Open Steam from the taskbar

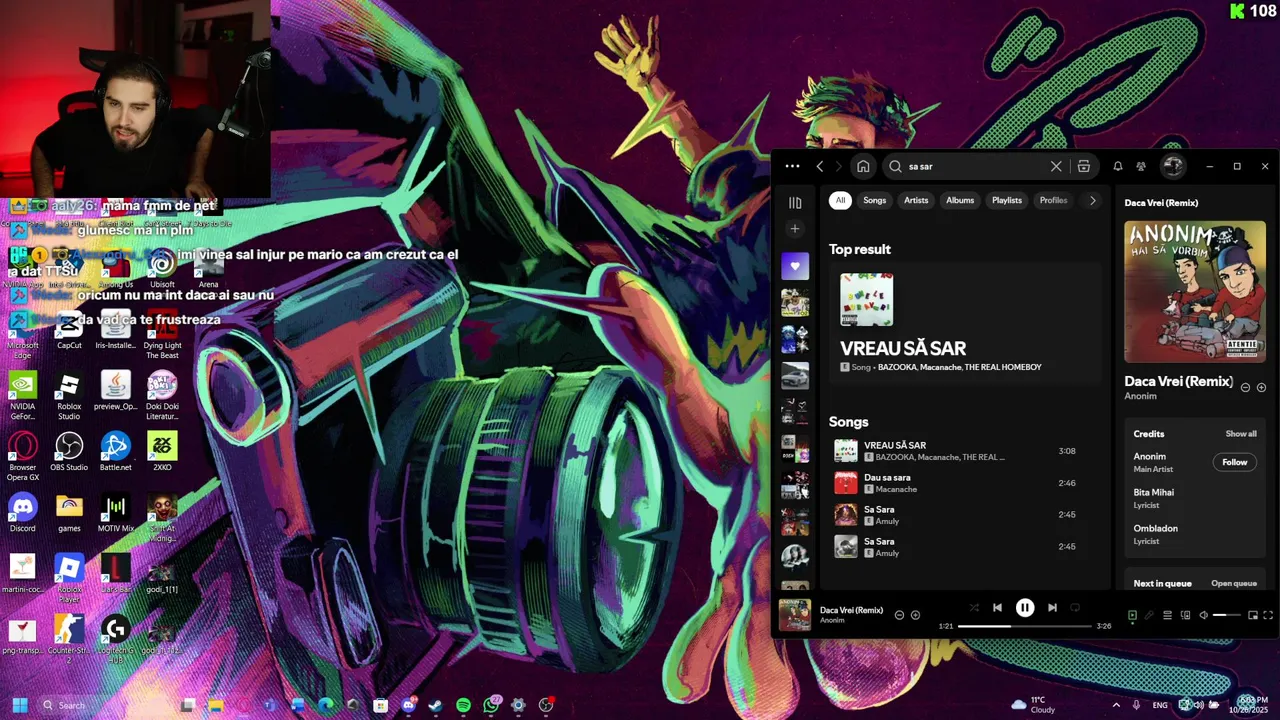(435, 705)
